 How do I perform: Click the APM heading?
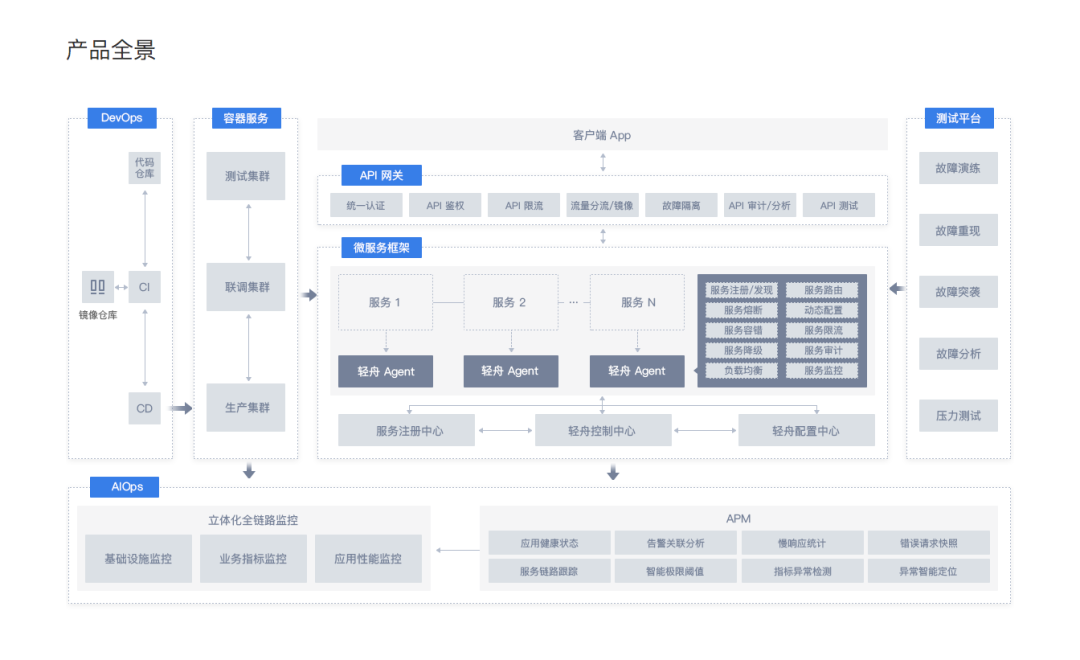click(x=738, y=519)
